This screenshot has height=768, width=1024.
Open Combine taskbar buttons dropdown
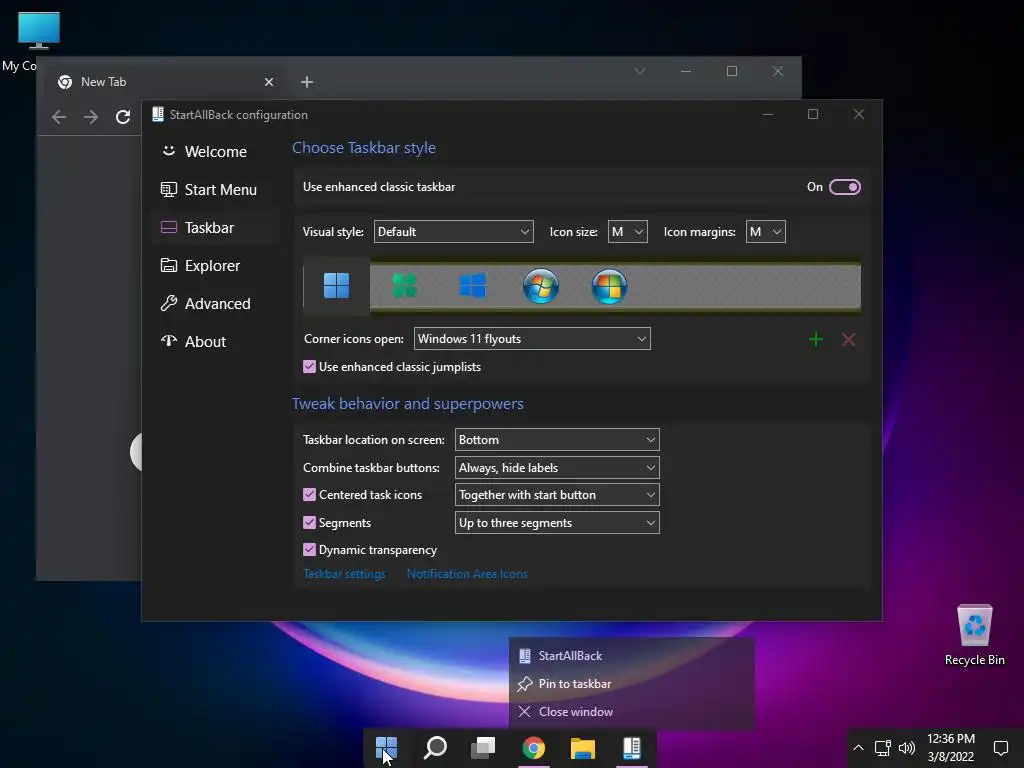[x=557, y=468]
